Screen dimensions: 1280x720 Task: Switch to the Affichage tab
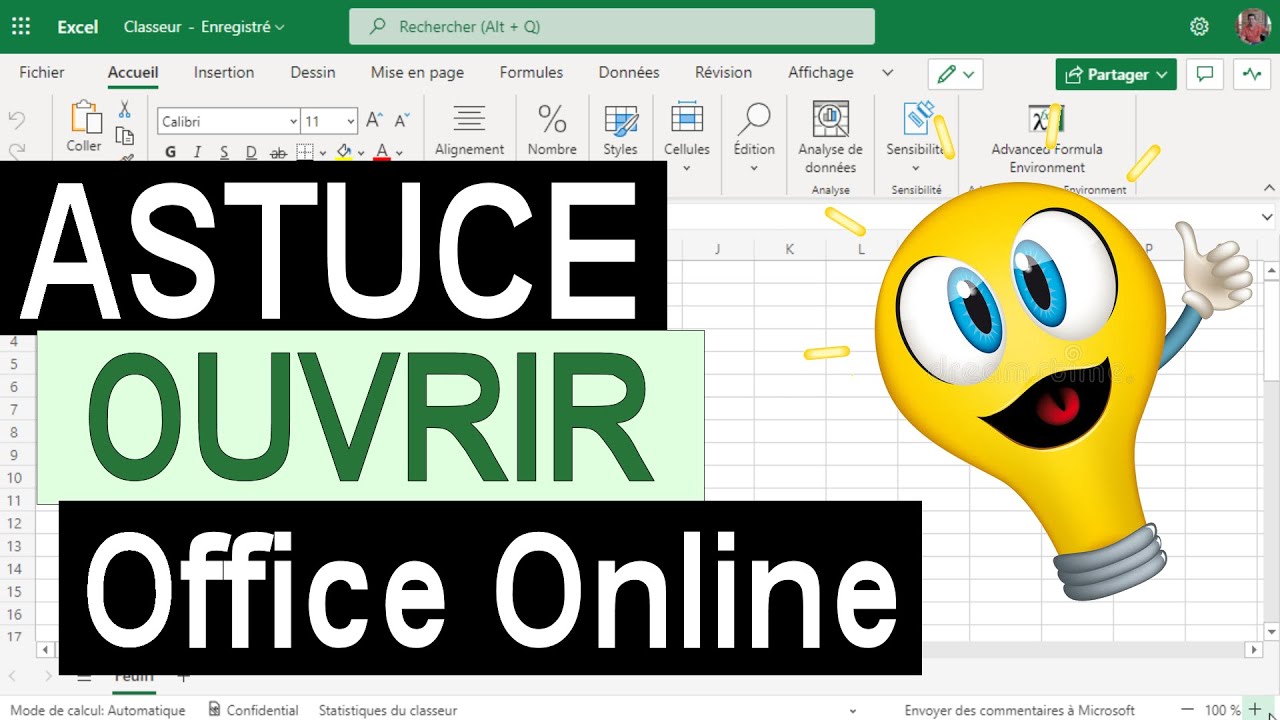coord(821,72)
